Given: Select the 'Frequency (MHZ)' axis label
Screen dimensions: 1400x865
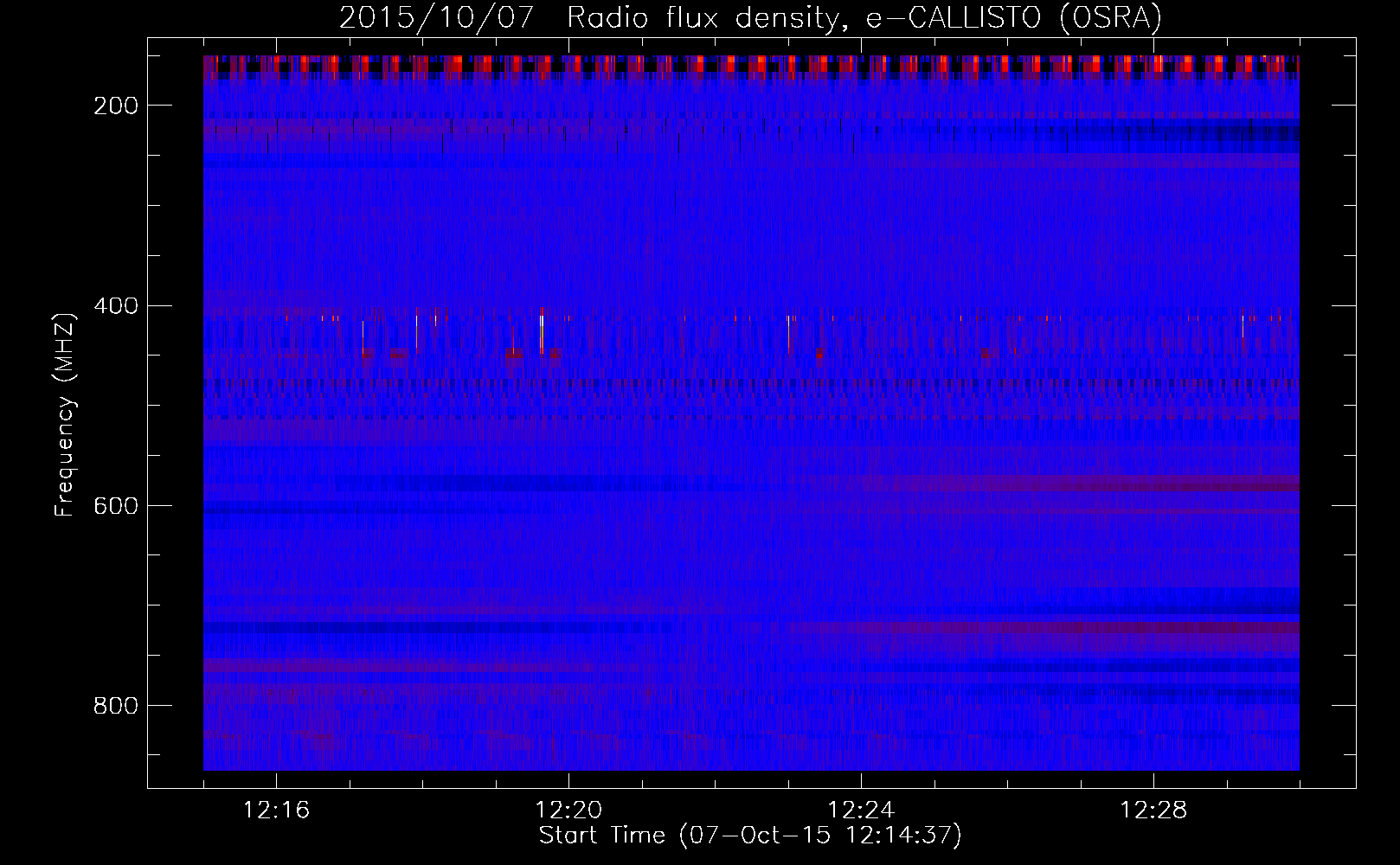Looking at the screenshot, I should (65, 414).
